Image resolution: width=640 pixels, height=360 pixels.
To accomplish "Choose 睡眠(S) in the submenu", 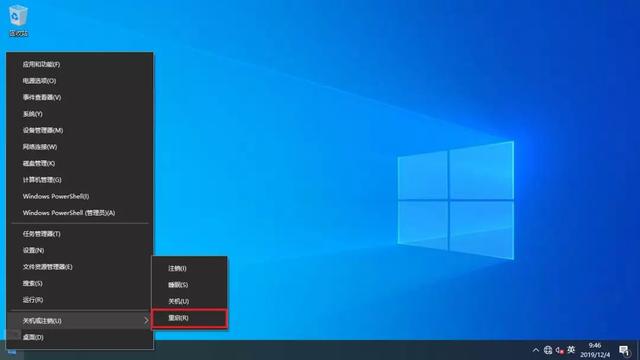I will [x=189, y=285].
